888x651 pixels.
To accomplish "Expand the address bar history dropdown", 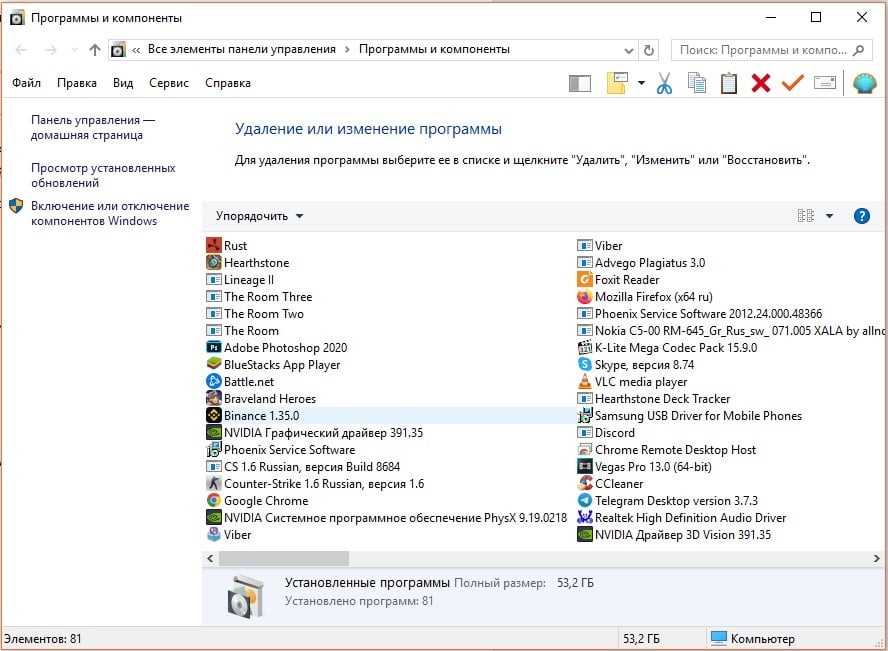I will [x=628, y=50].
